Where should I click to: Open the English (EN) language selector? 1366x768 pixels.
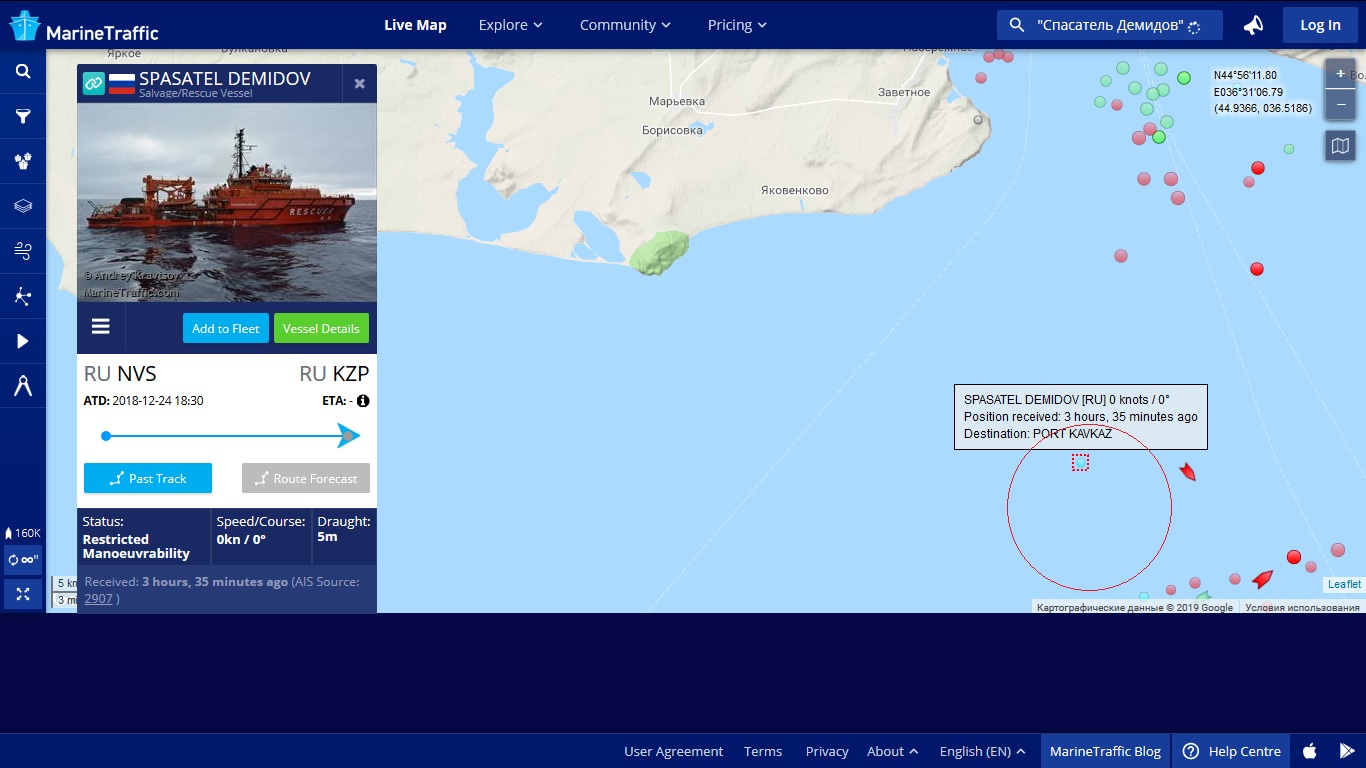point(982,751)
